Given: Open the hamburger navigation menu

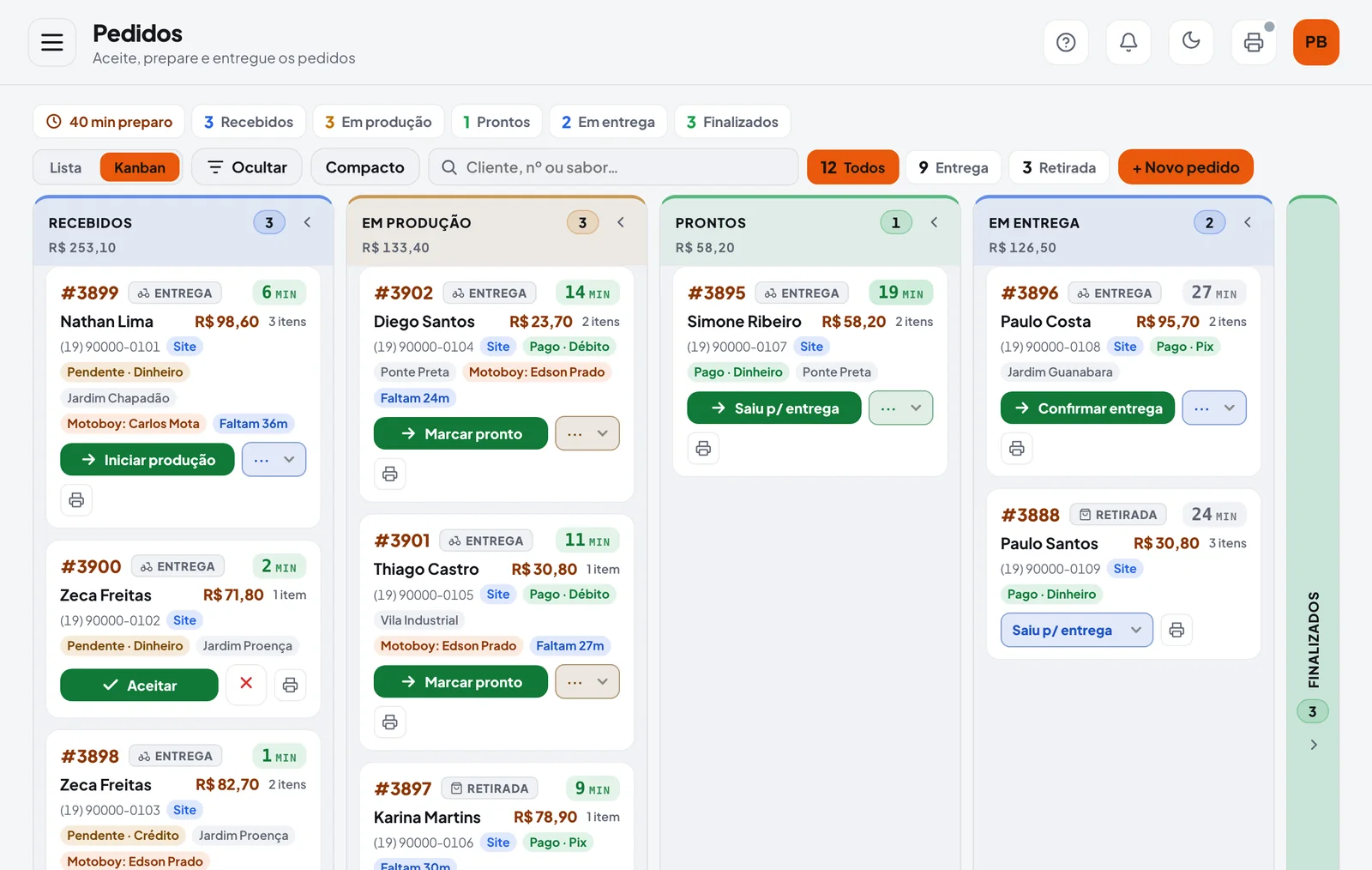Looking at the screenshot, I should [52, 42].
